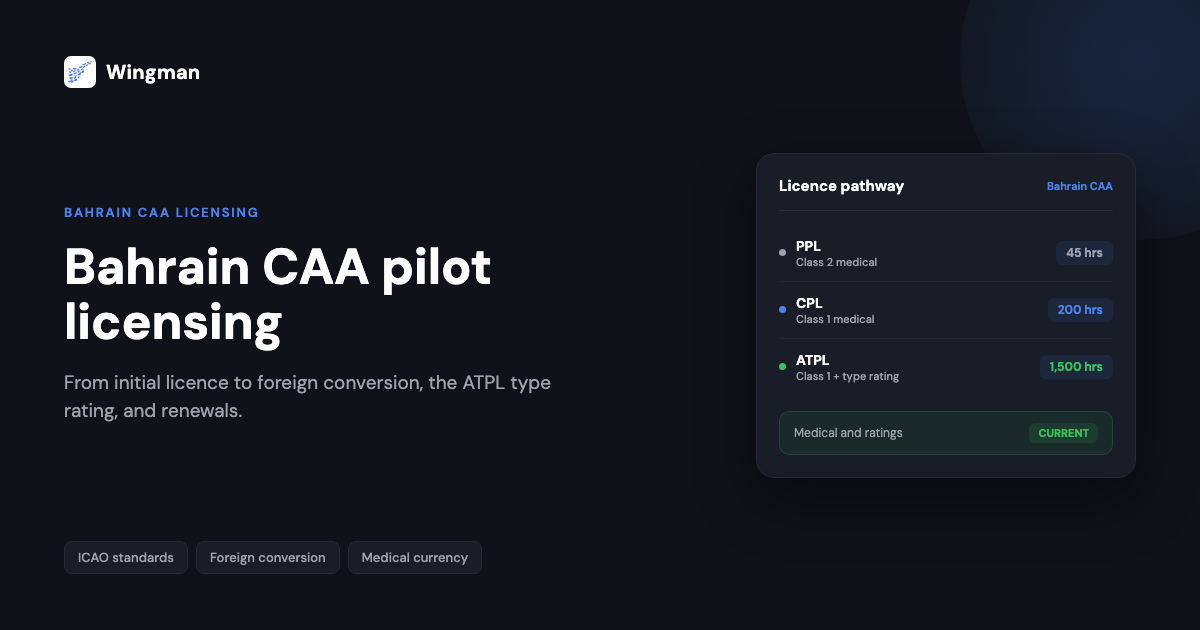Select the PPL Class 2 medical row
1200x630 pixels.
coord(946,253)
